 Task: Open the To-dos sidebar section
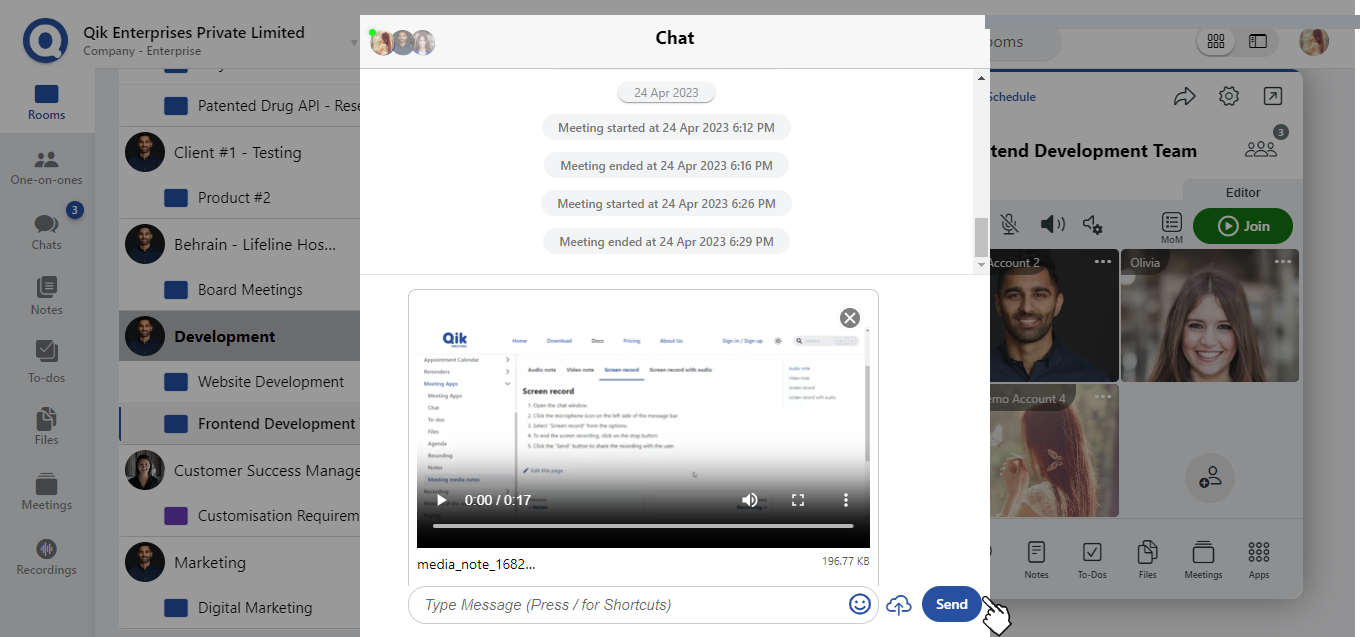click(46, 361)
